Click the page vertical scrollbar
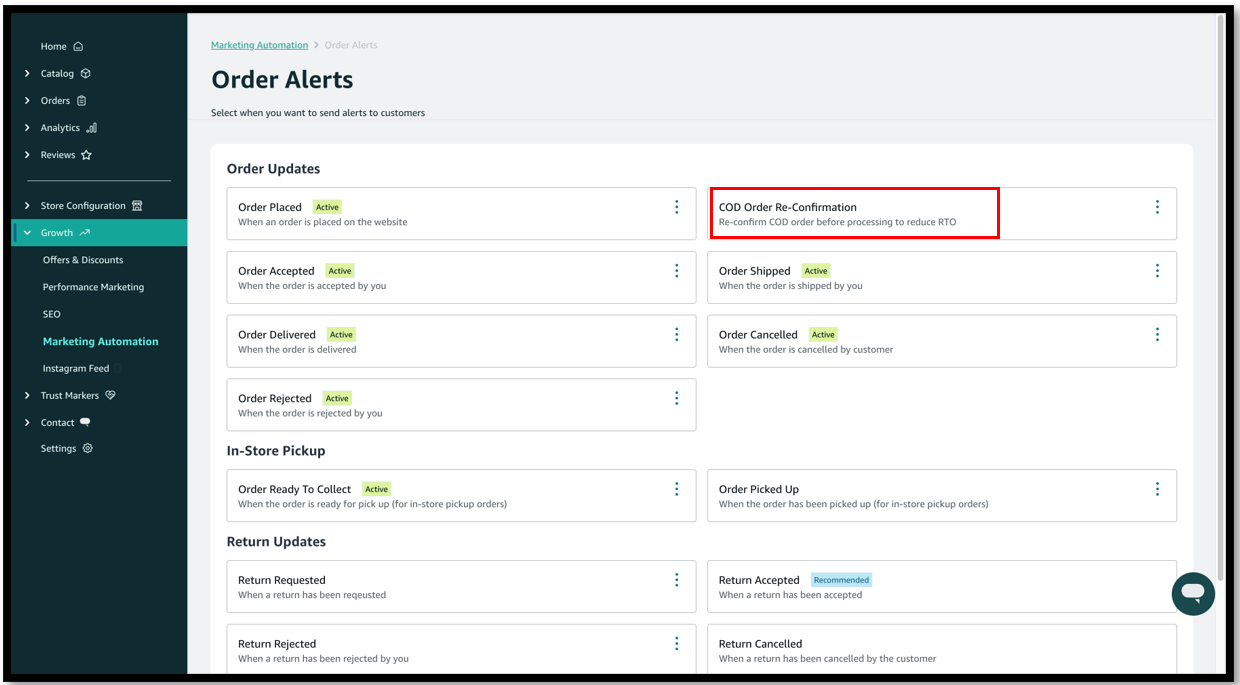The height and width of the screenshot is (685, 1240). 1220,300
